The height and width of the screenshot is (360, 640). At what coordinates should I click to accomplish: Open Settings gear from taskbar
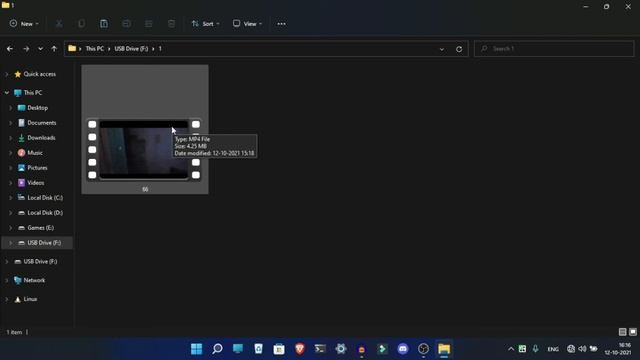click(x=341, y=349)
